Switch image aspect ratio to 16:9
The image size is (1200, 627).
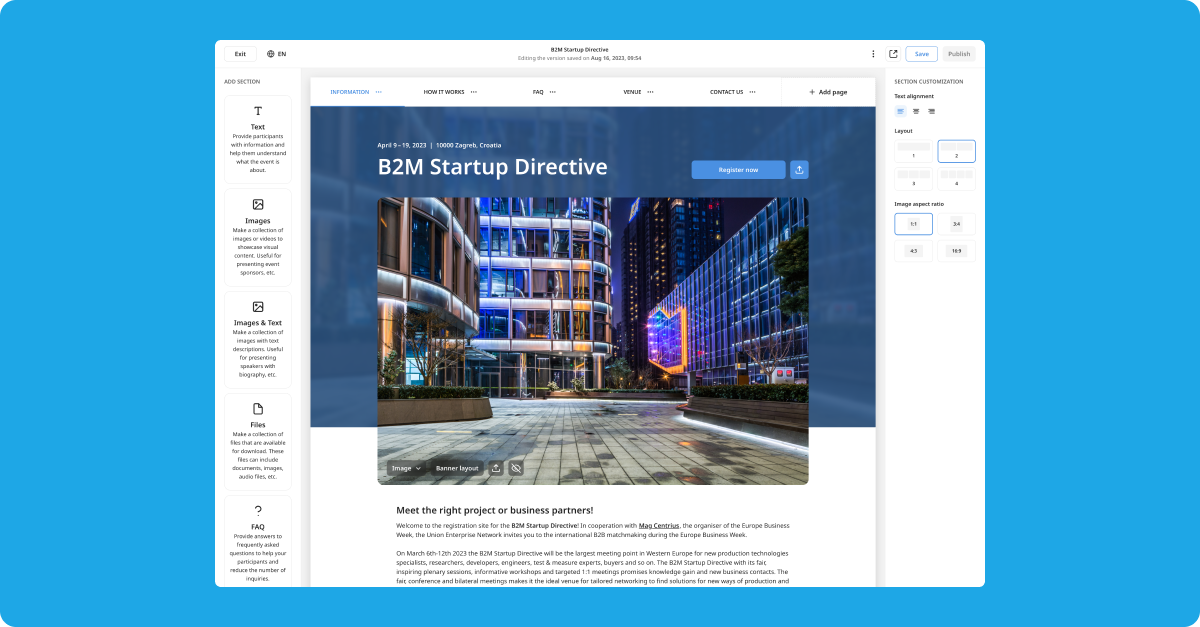956,250
